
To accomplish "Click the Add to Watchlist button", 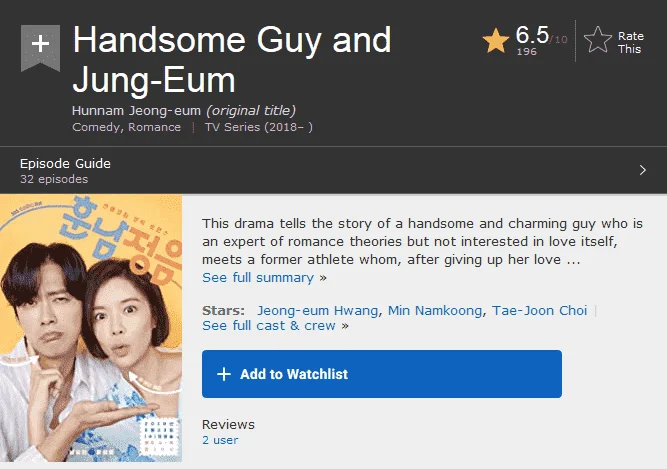I will [382, 374].
